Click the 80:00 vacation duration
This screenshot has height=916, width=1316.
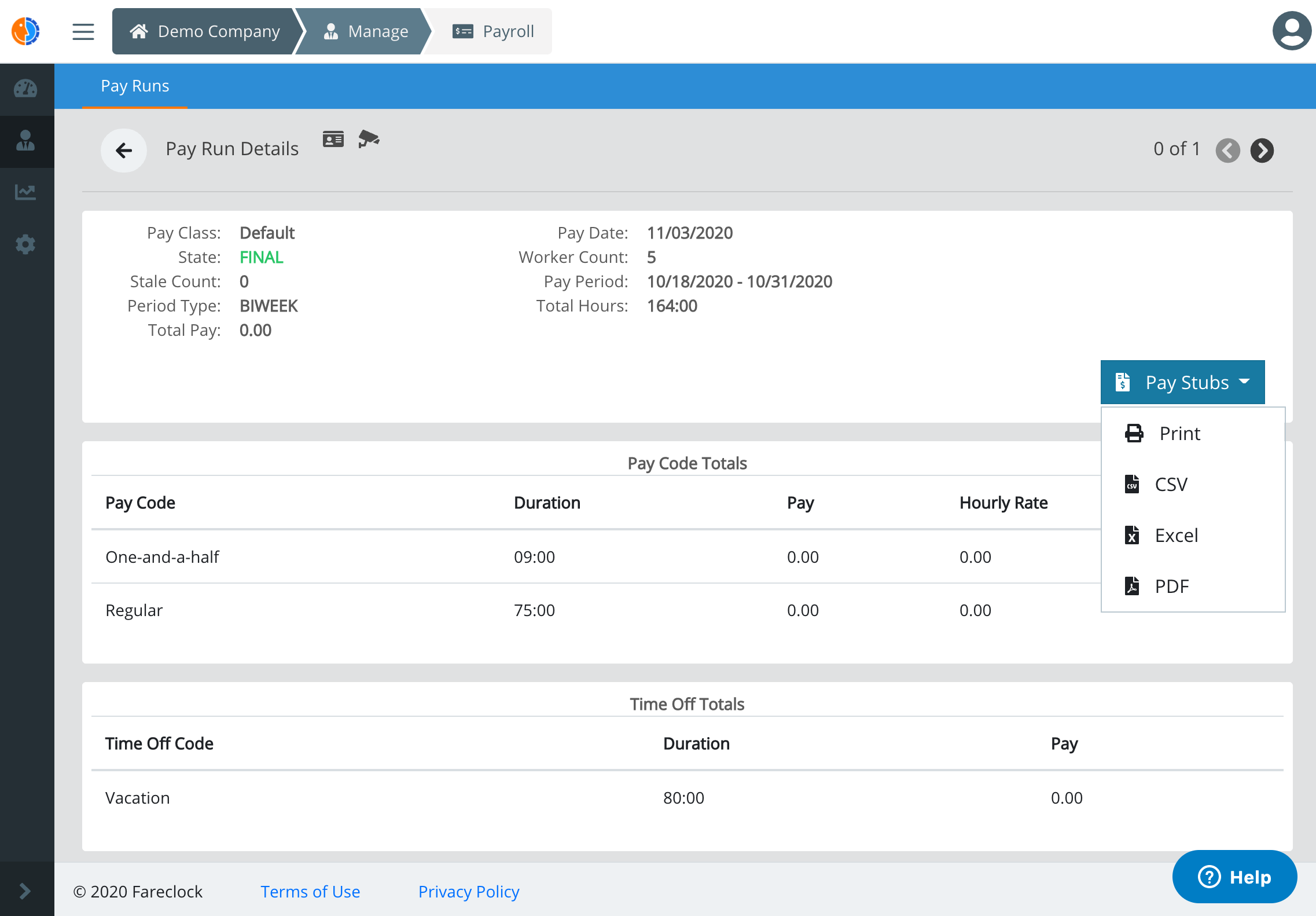click(x=683, y=798)
